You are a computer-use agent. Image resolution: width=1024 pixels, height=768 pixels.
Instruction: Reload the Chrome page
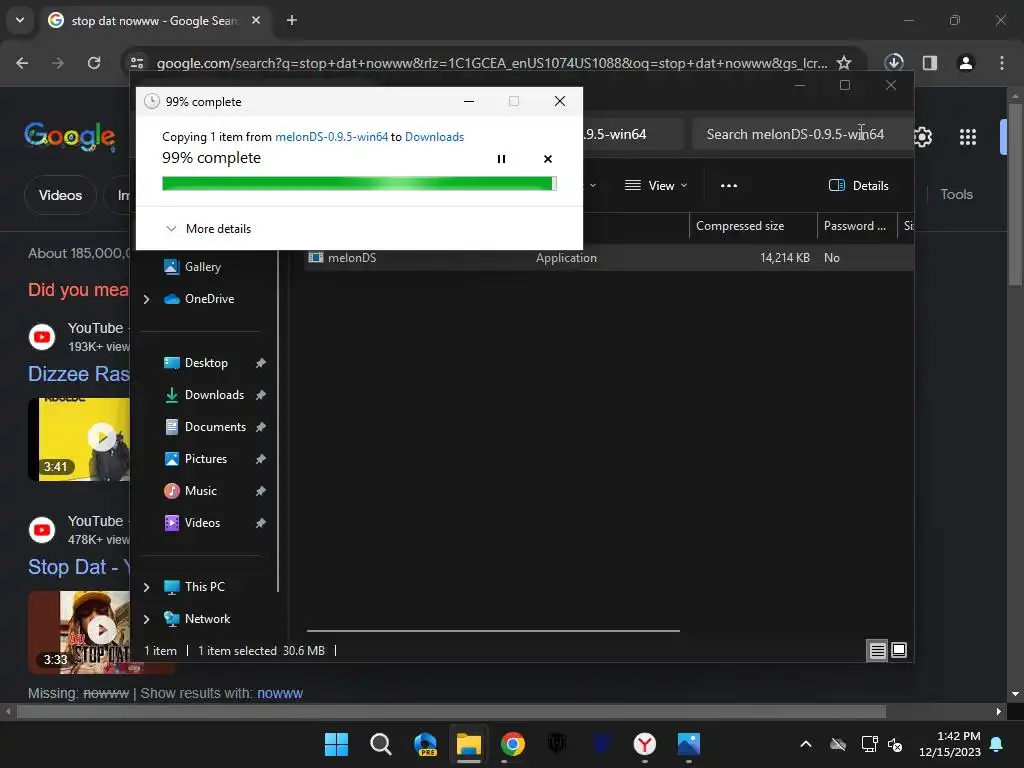coord(94,63)
